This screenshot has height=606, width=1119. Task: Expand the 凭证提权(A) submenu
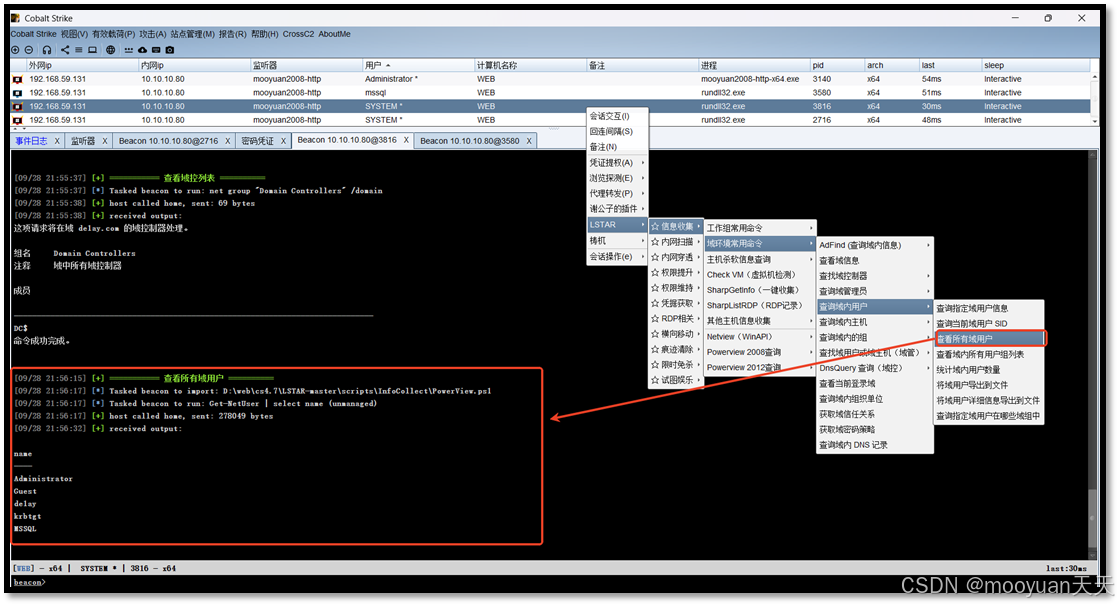click(x=617, y=163)
